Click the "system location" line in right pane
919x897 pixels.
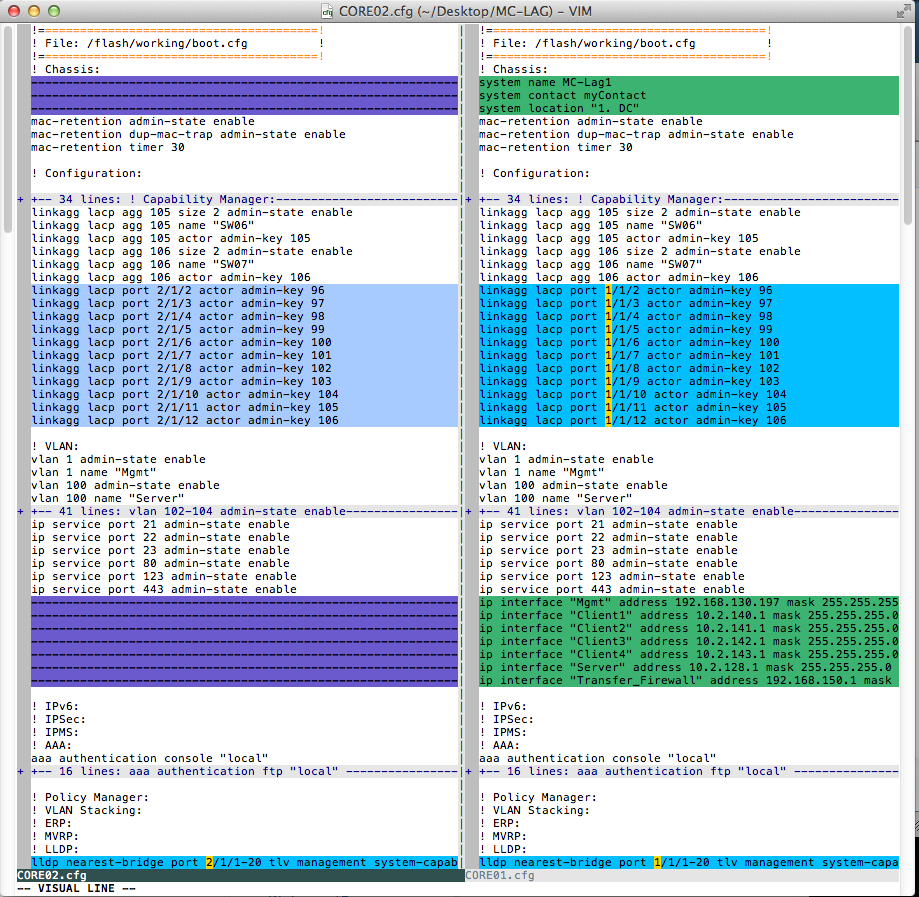click(559, 108)
